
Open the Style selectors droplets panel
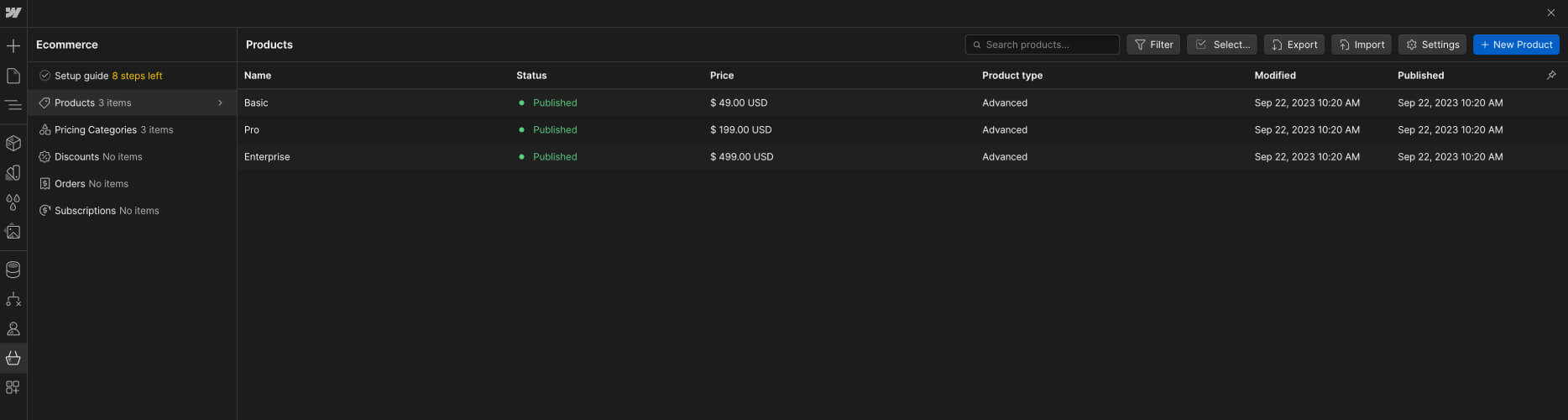point(13,202)
